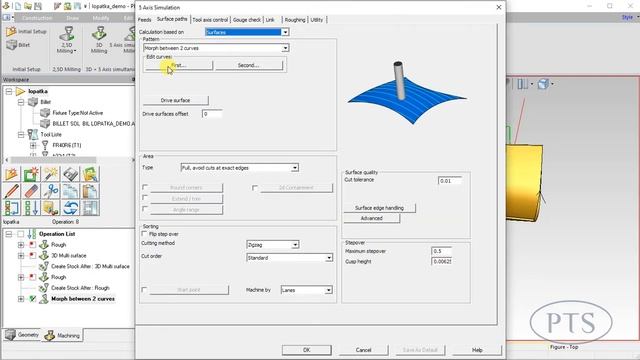Toggle the Operation List root checkbox
The image size is (640, 360).
point(20,234)
